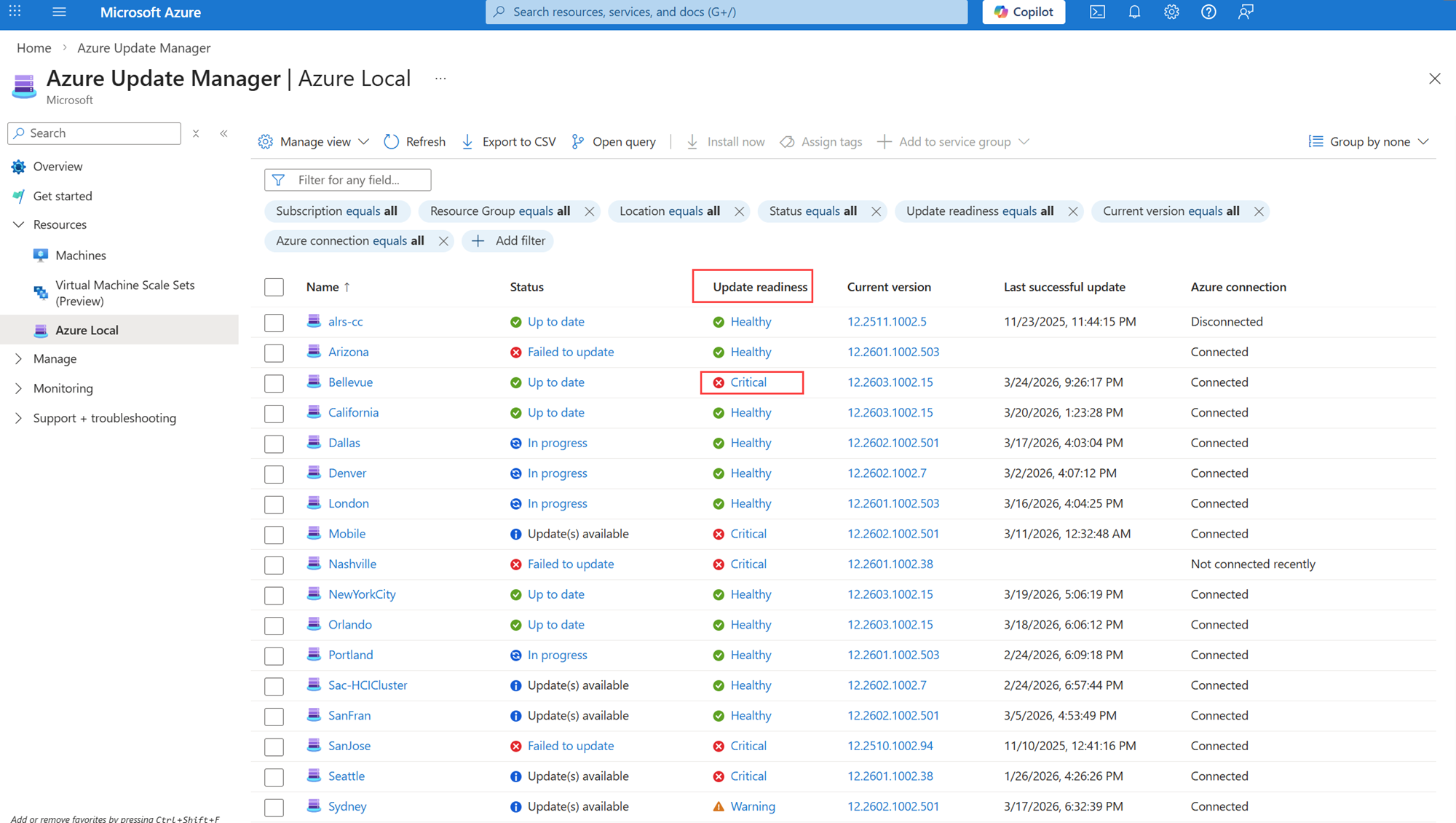Click the Filter for any field box
Image resolution: width=1456 pixels, height=823 pixels.
tap(348, 180)
